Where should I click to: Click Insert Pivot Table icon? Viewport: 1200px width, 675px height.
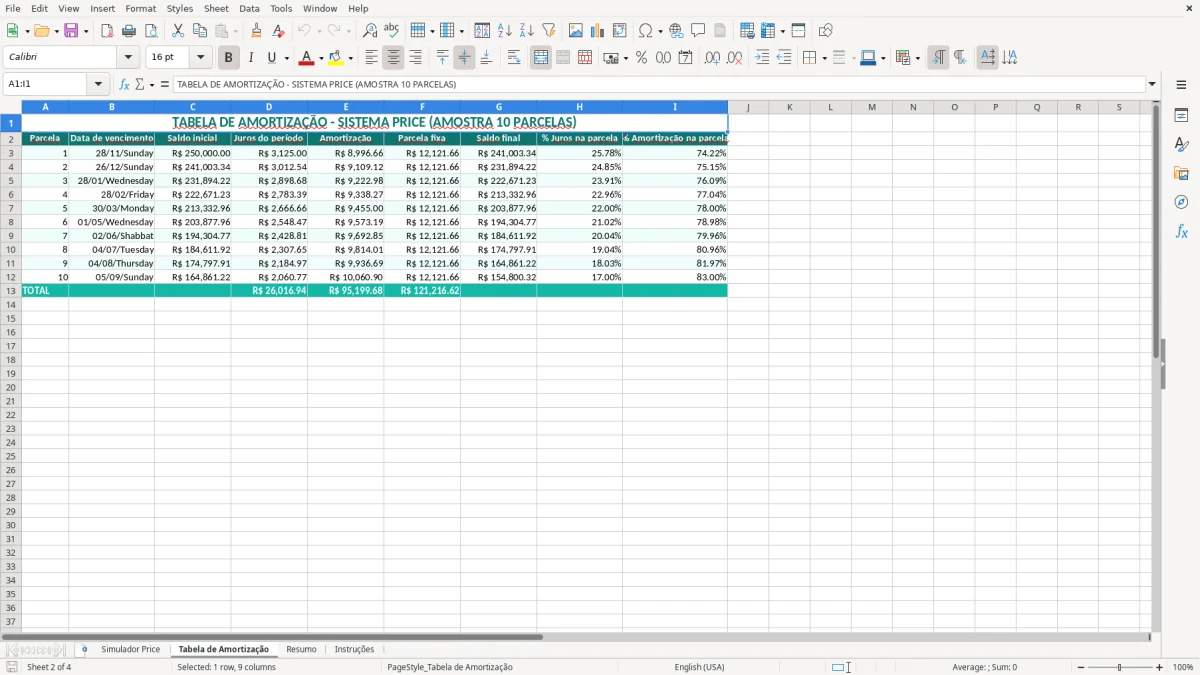click(619, 31)
